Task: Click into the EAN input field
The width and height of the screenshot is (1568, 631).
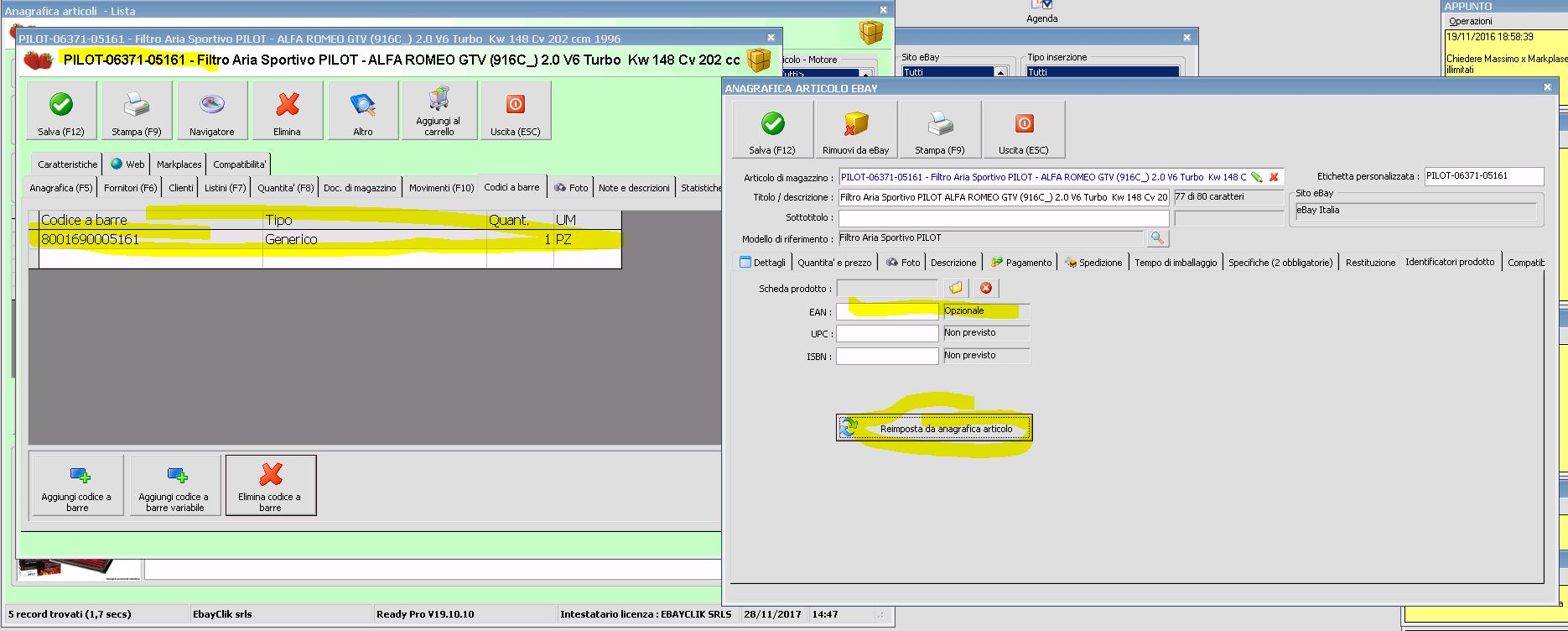Action: pyautogui.click(x=887, y=311)
